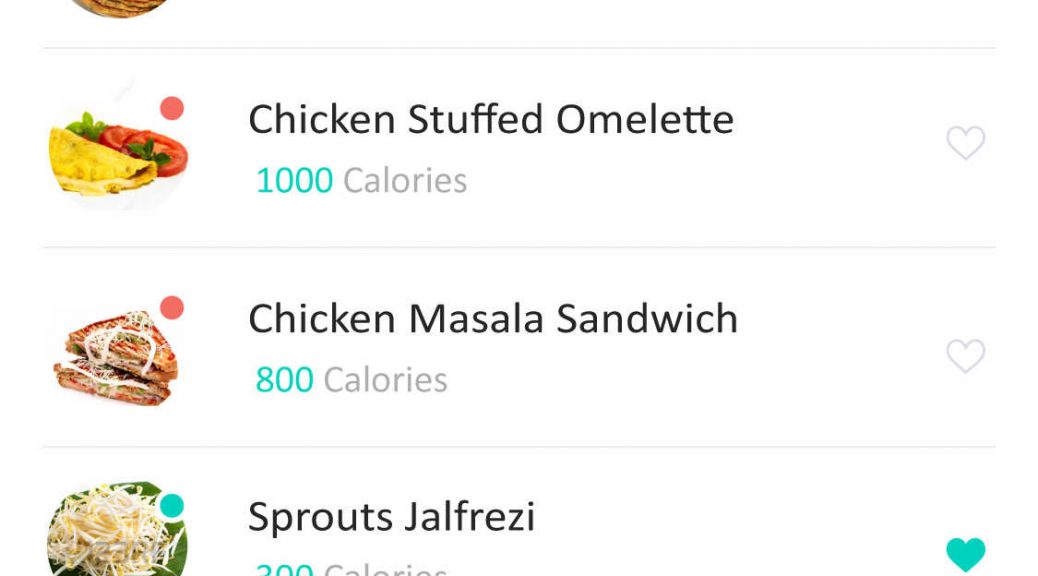Tap the red non-veg dot on sandwich

[x=172, y=308]
